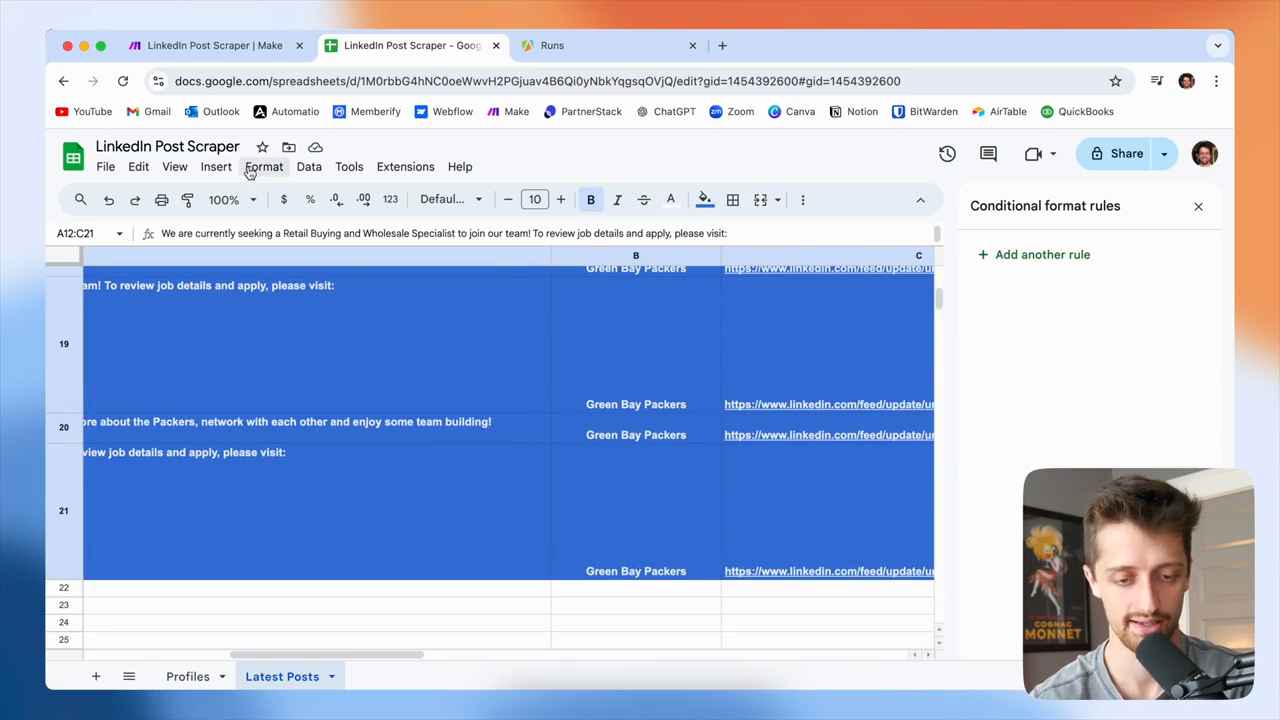Click the search menus magnifier icon
The image size is (1280, 720).
pos(81,200)
